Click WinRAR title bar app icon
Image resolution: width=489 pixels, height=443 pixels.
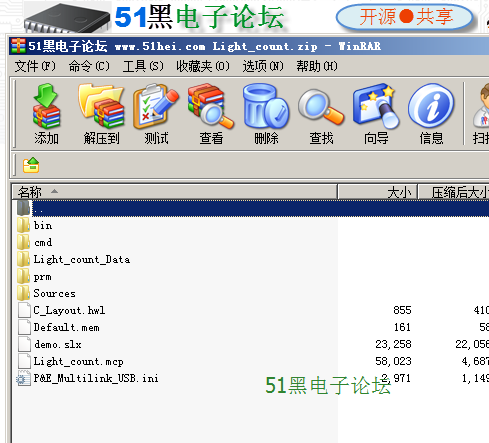click(x=18, y=46)
